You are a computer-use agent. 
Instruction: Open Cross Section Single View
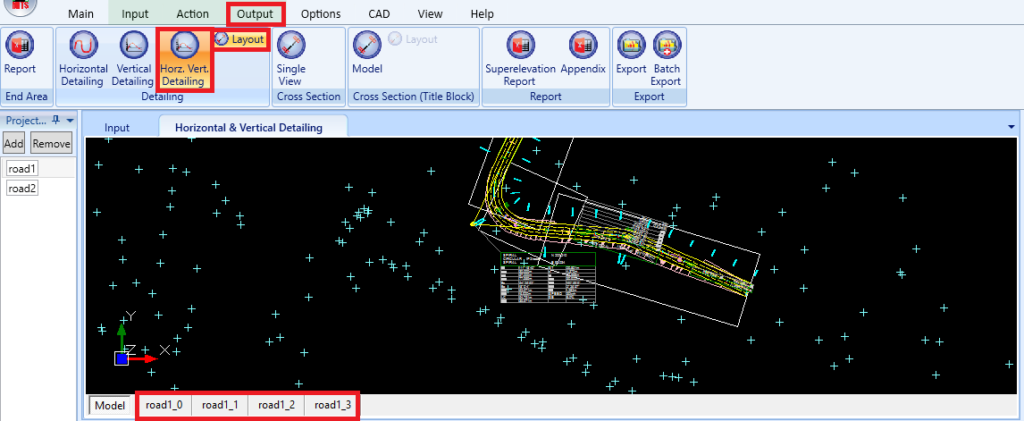pyautogui.click(x=290, y=59)
